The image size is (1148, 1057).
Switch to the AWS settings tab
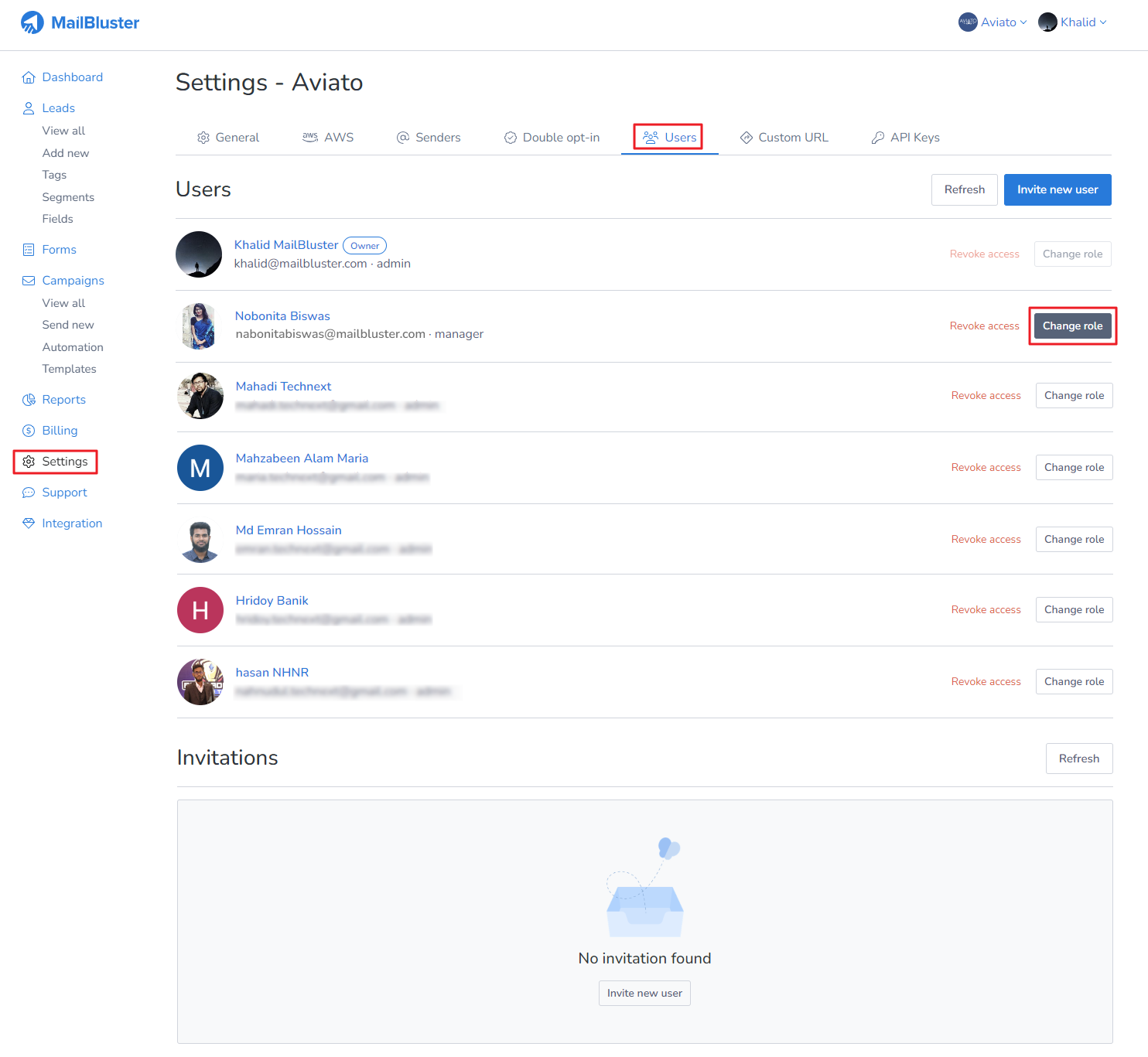(328, 138)
